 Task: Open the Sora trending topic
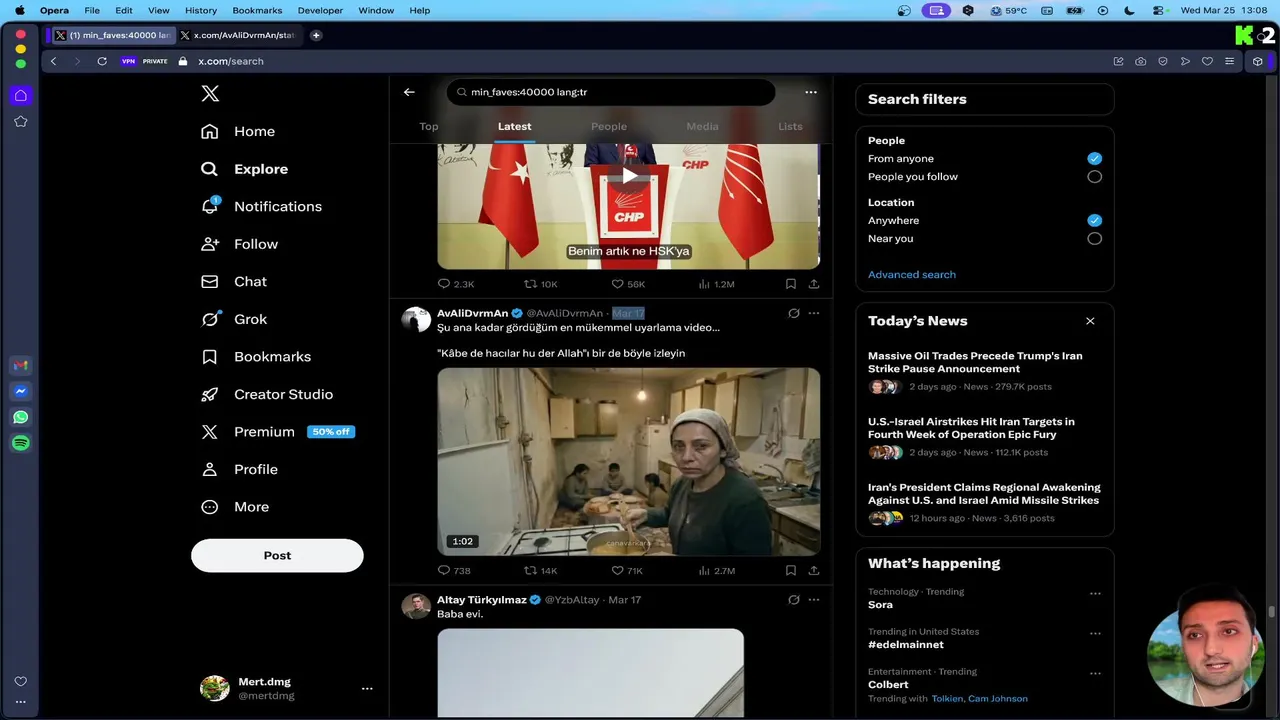[x=880, y=604]
